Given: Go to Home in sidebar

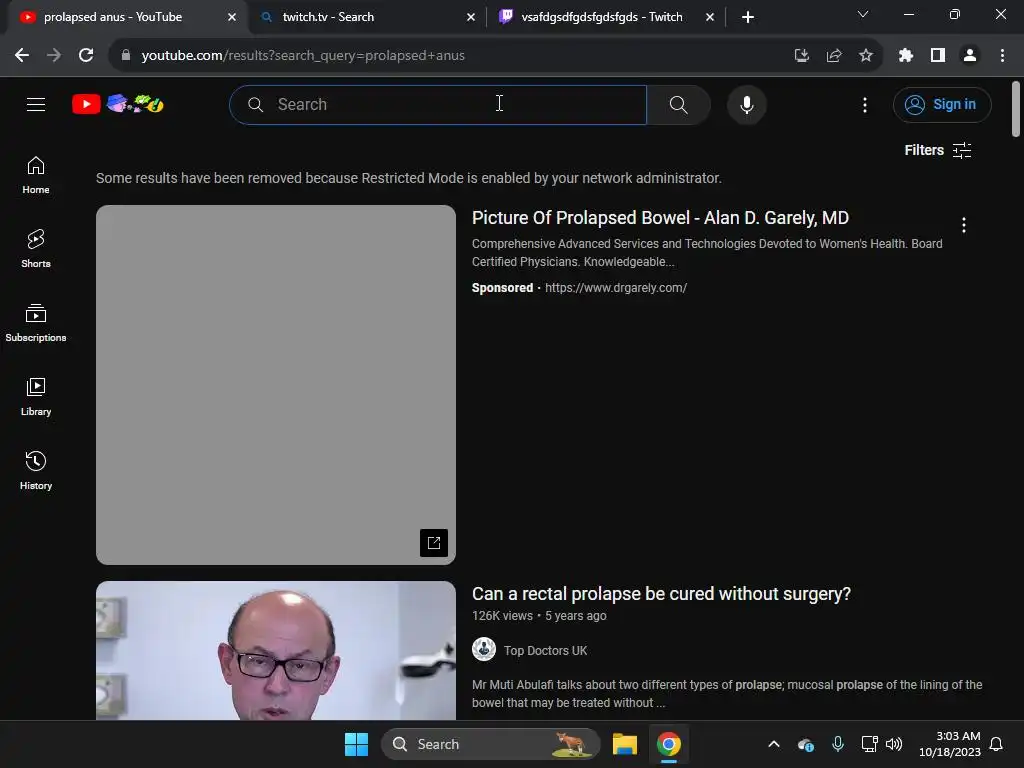Looking at the screenshot, I should coord(36,175).
